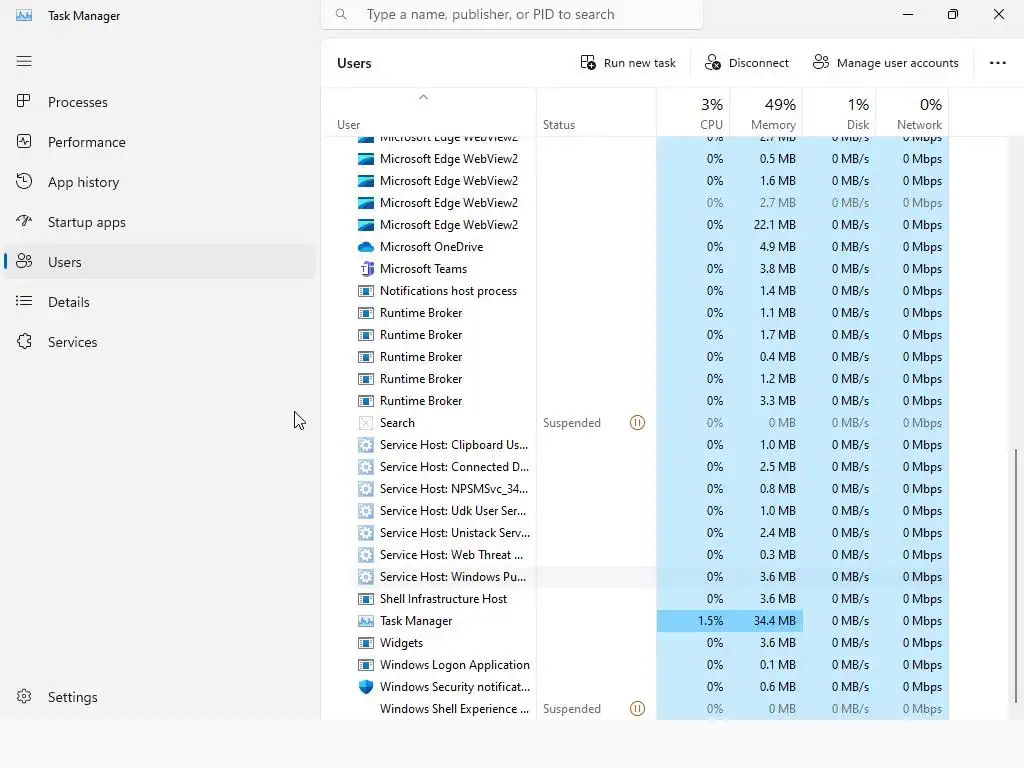The image size is (1024, 768).
Task: Click the Processes sidebar icon
Action: coord(24,101)
